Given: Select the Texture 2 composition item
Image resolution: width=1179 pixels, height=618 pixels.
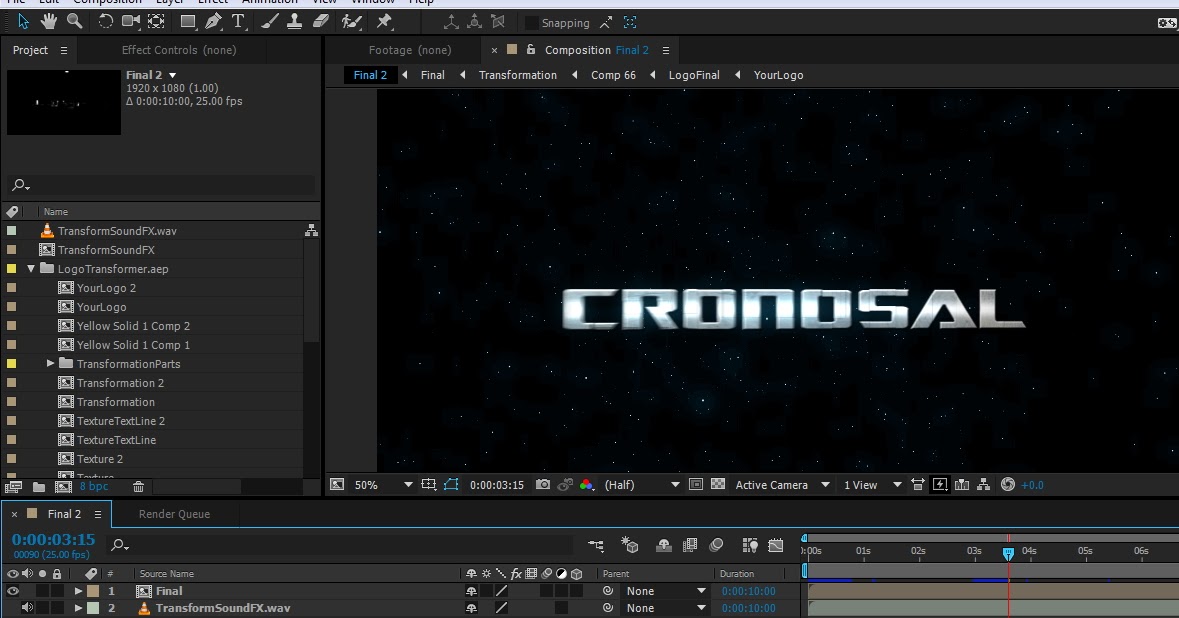Looking at the screenshot, I should click(100, 459).
